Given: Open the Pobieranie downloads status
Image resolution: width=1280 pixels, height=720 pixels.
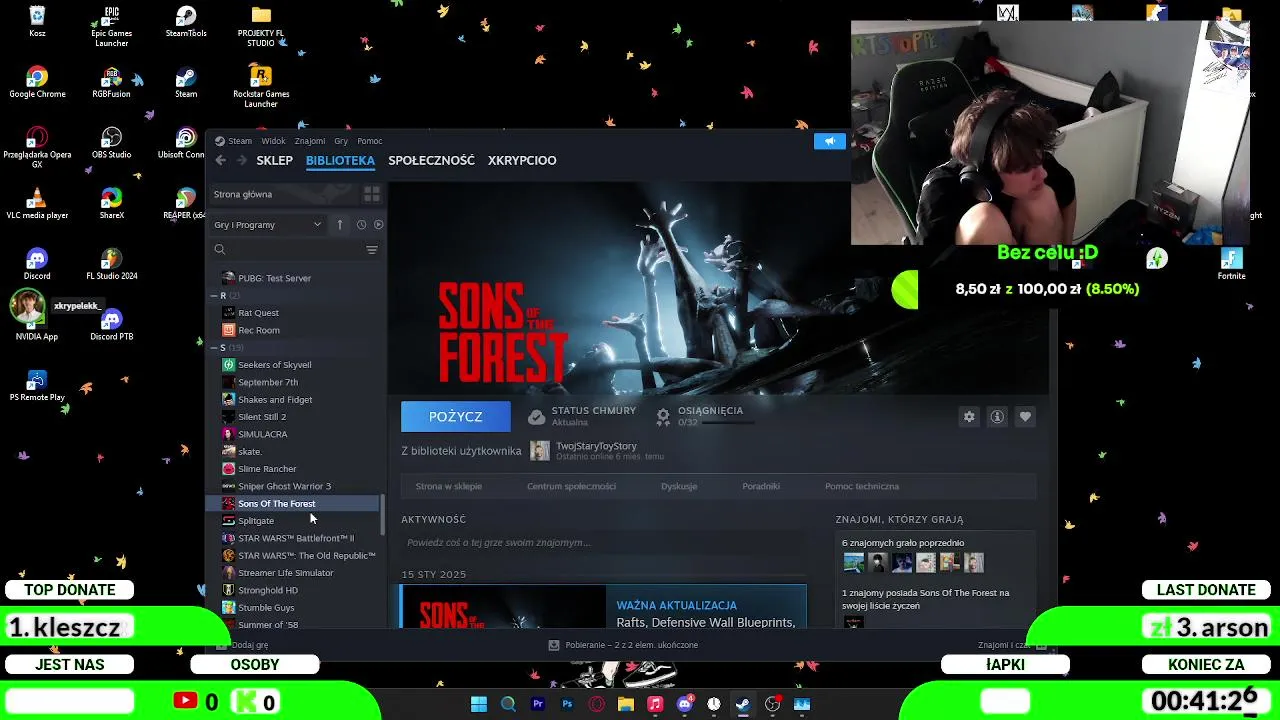Looking at the screenshot, I should click(623, 645).
